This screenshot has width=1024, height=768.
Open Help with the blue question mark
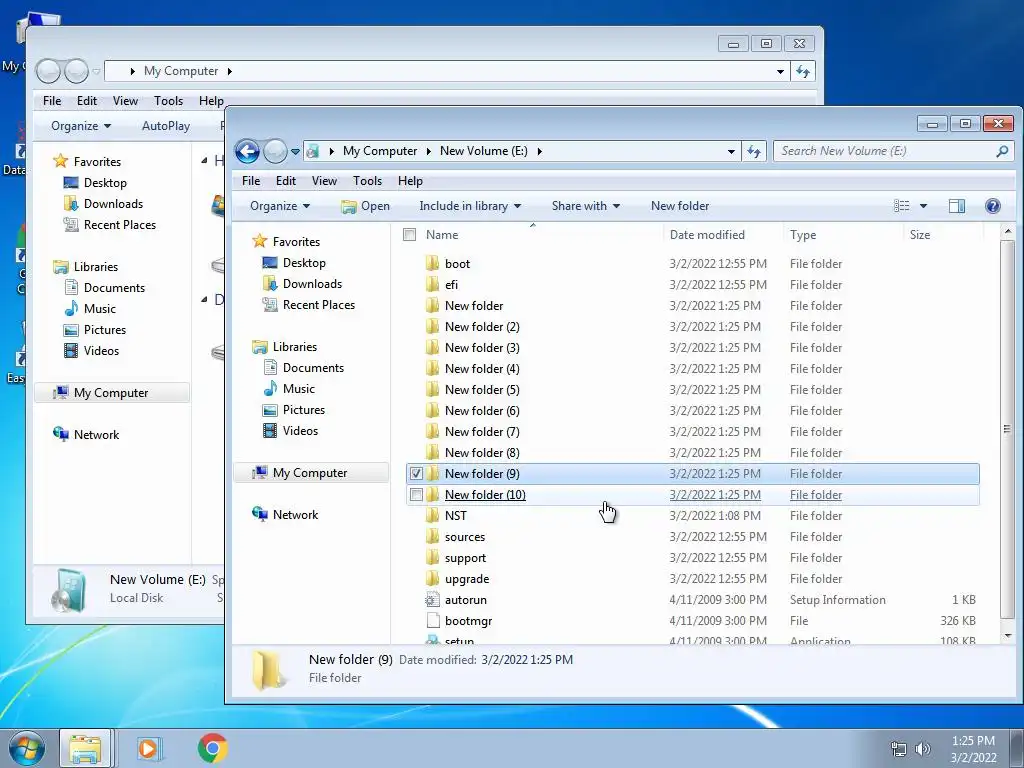993,206
